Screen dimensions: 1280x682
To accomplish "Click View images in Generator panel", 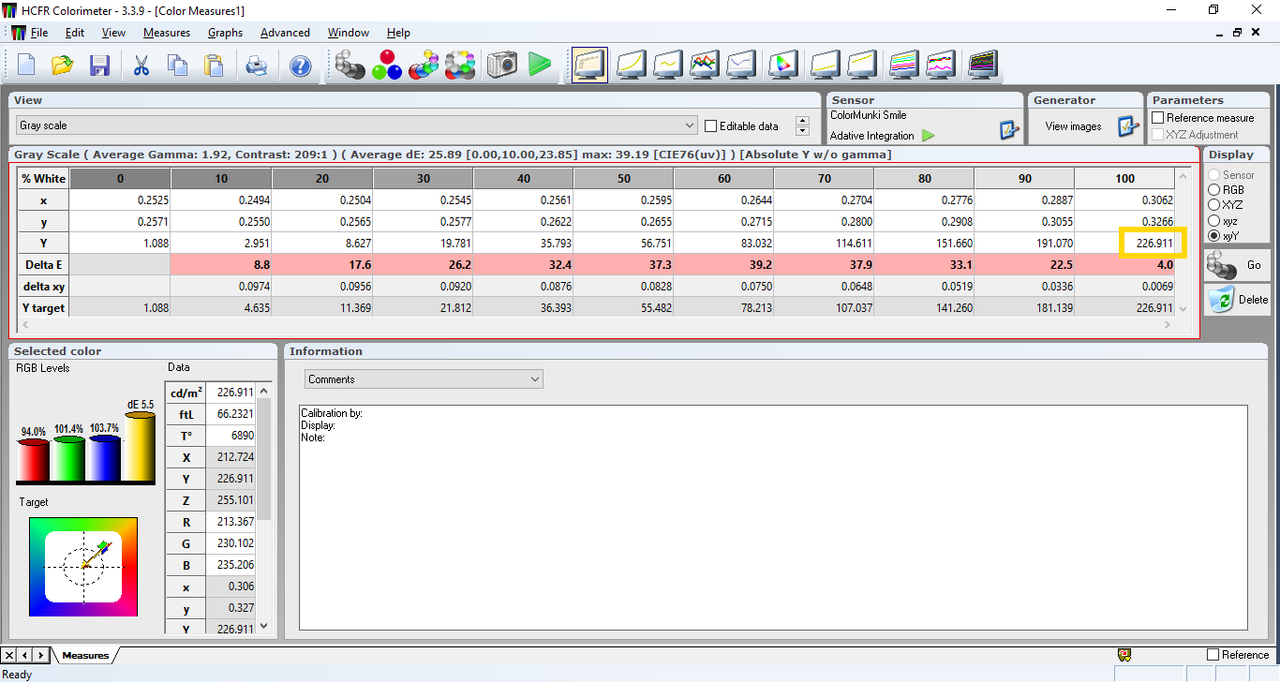I will [1073, 127].
